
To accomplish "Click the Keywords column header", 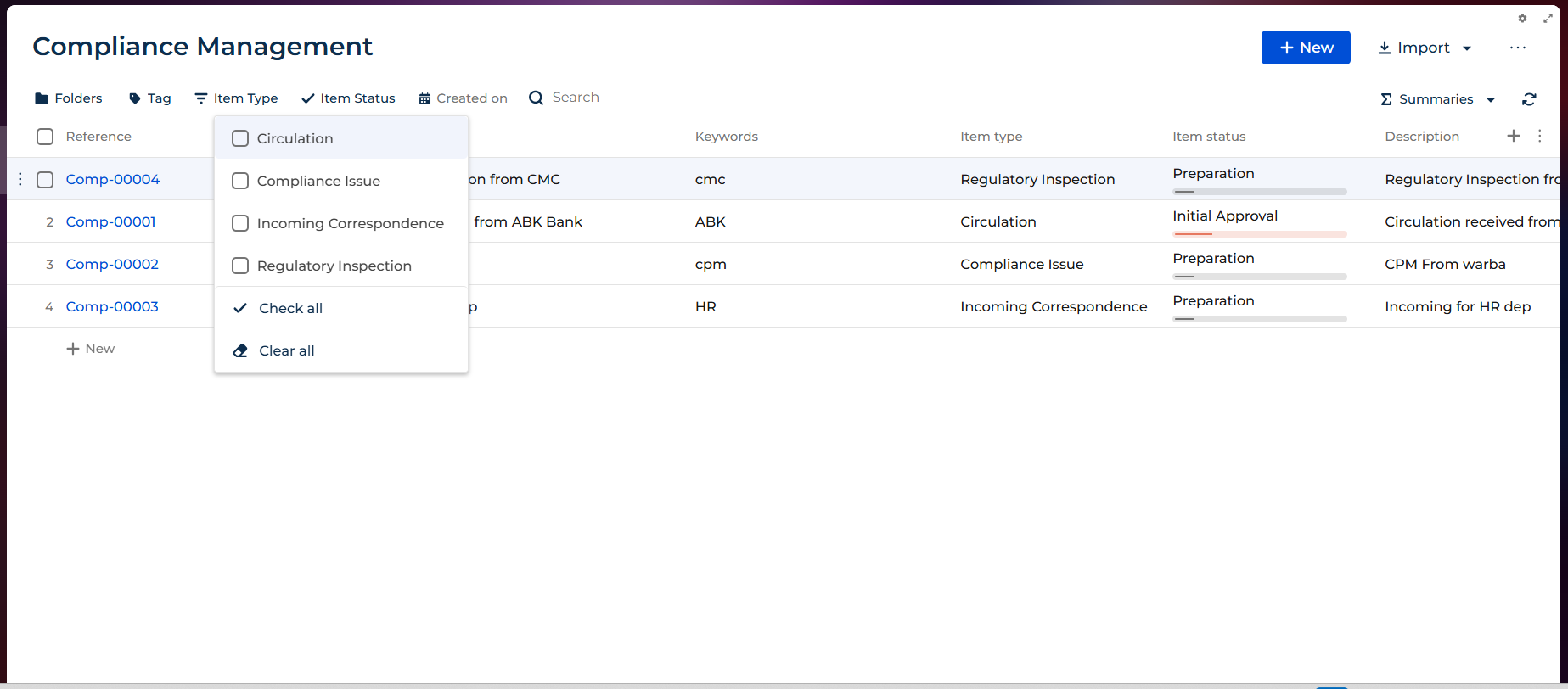I will tap(727, 137).
